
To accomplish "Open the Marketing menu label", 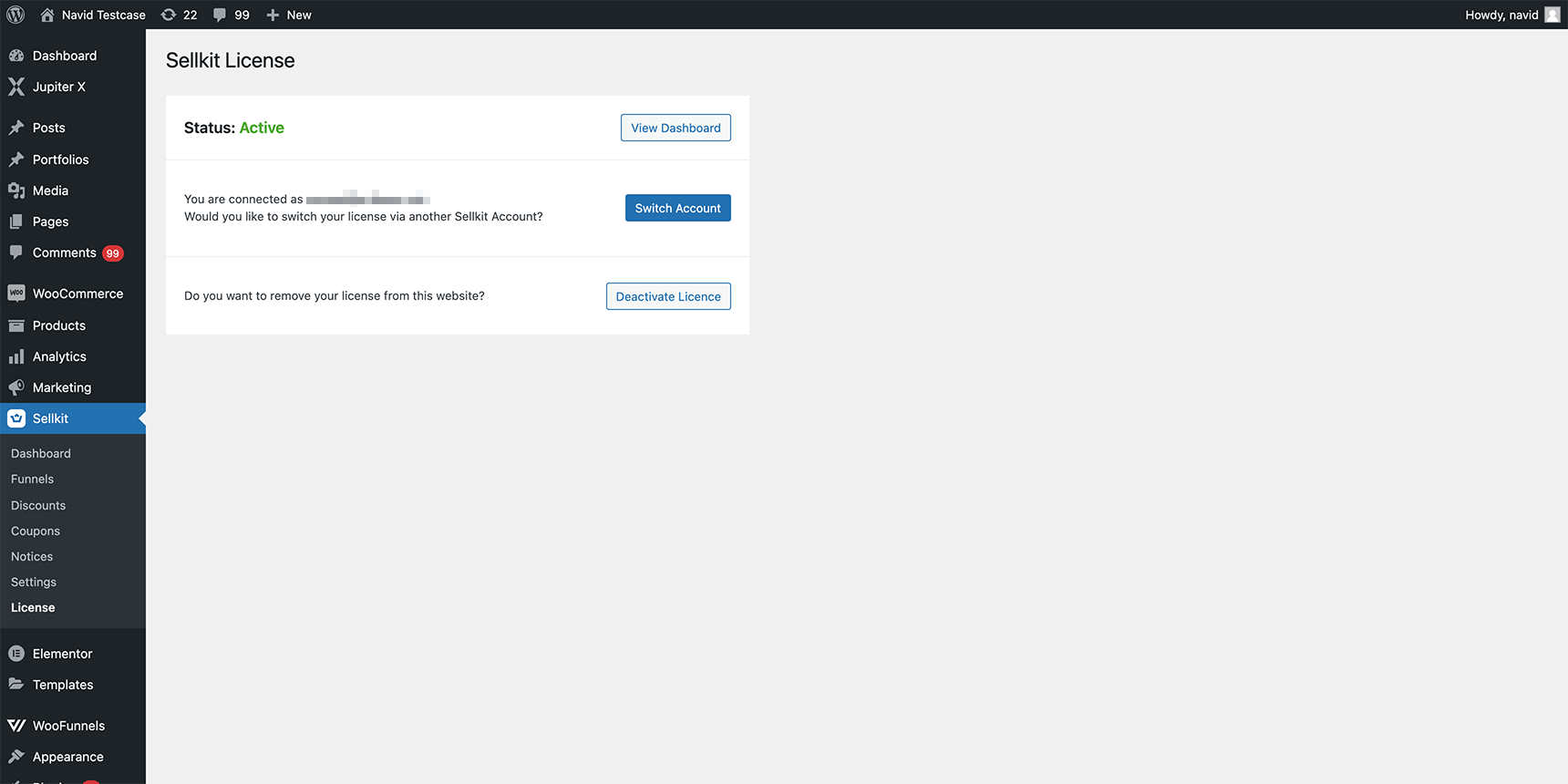I will (62, 387).
